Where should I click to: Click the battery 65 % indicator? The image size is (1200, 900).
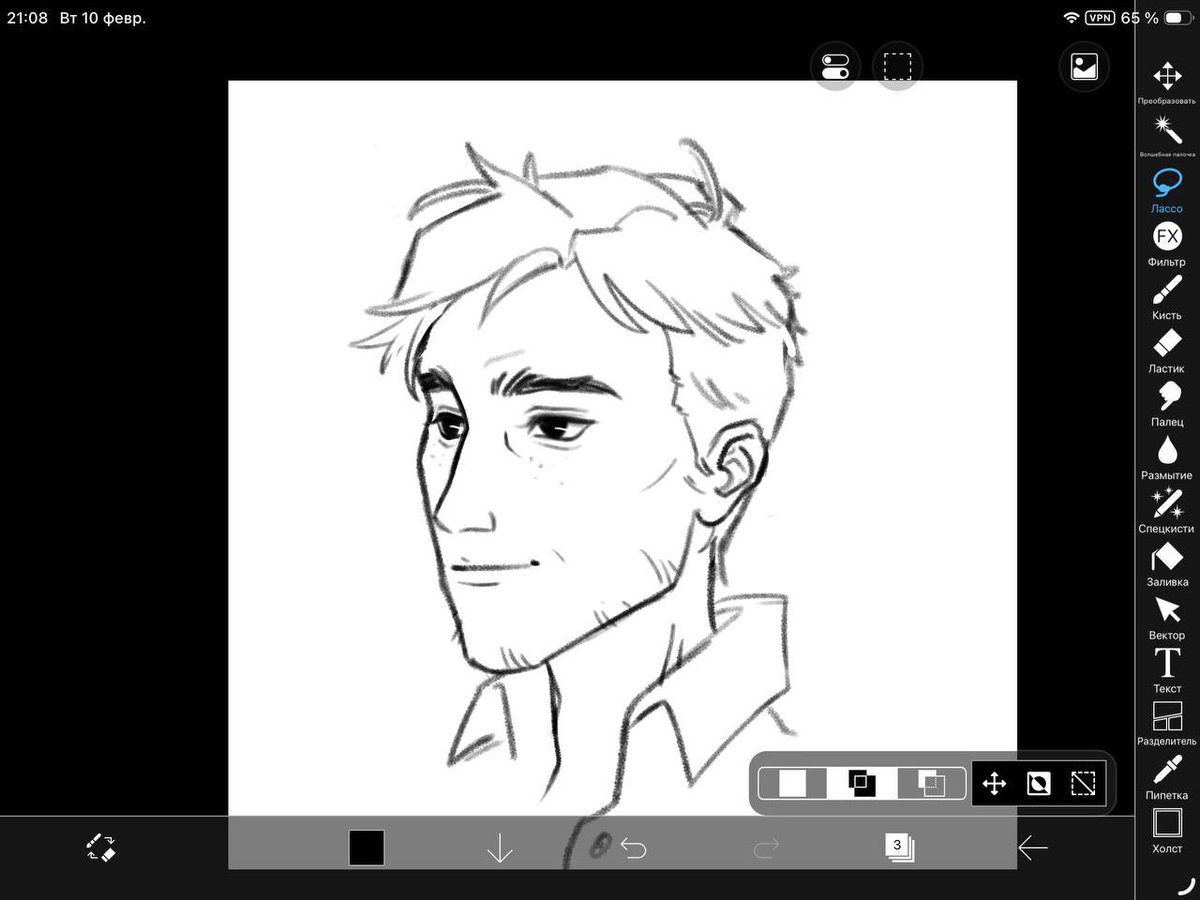(x=1158, y=18)
